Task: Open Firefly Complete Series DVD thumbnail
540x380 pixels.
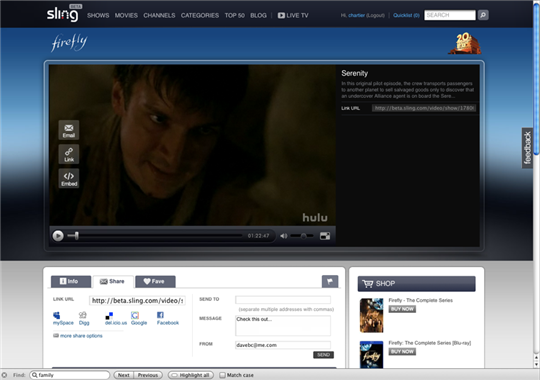Action: 372,316
